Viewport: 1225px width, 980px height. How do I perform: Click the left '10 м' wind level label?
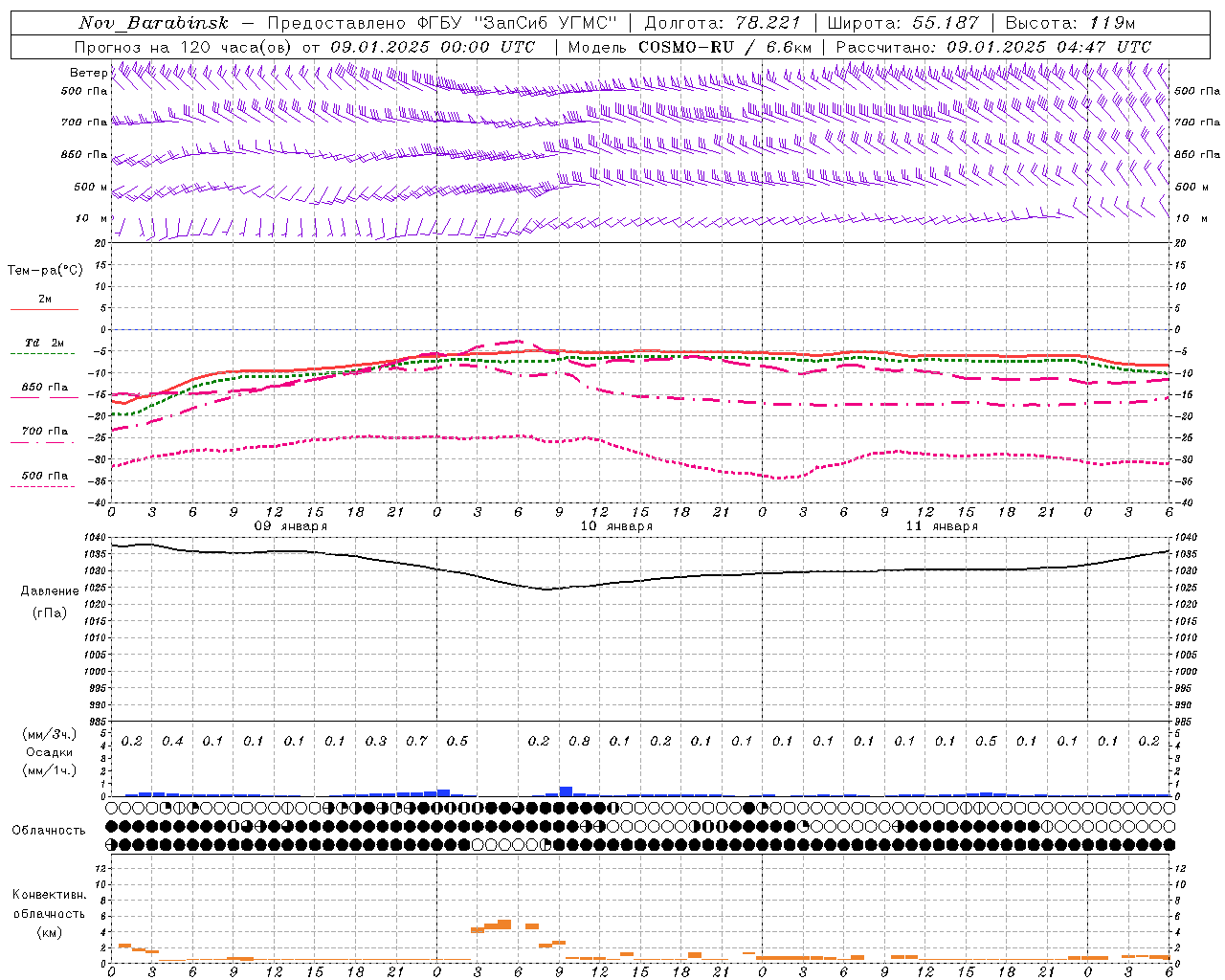(92, 218)
